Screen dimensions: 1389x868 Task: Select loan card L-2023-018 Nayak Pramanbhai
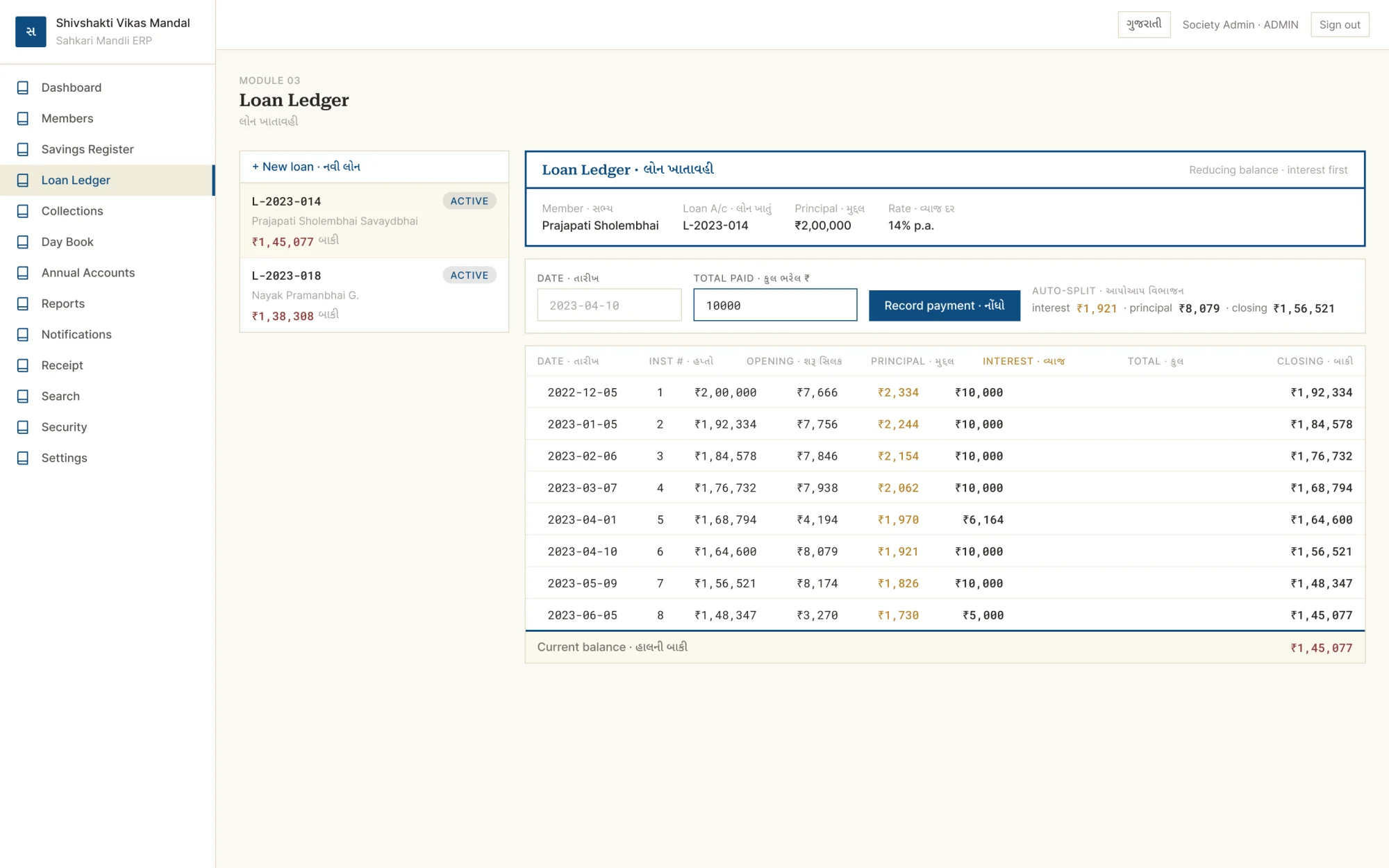coord(374,295)
